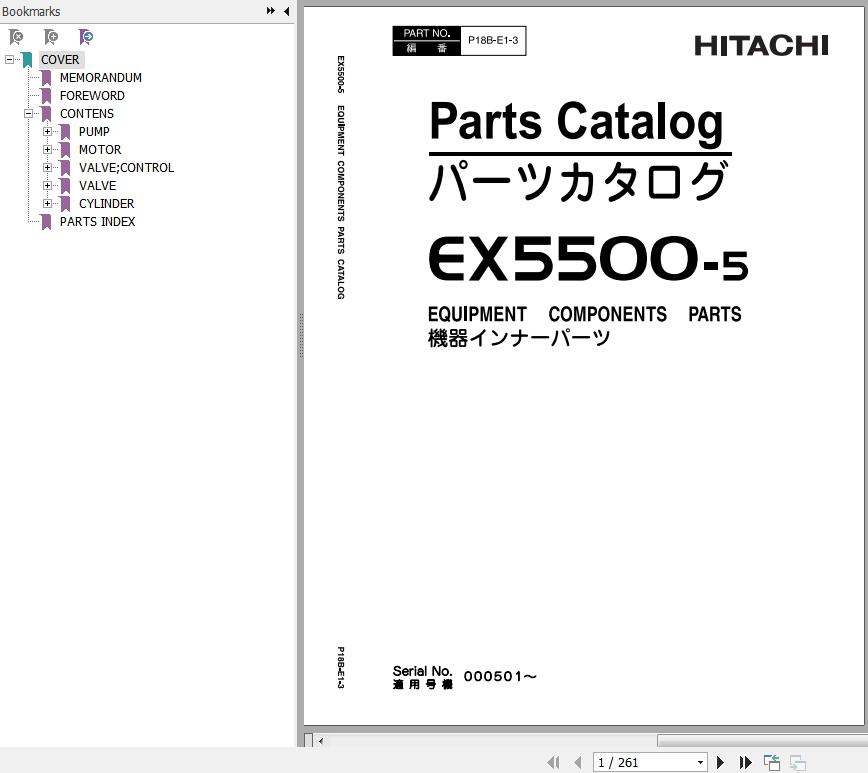Click the previous view navigation icon
The width and height of the screenshot is (868, 773).
pyautogui.click(x=772, y=762)
